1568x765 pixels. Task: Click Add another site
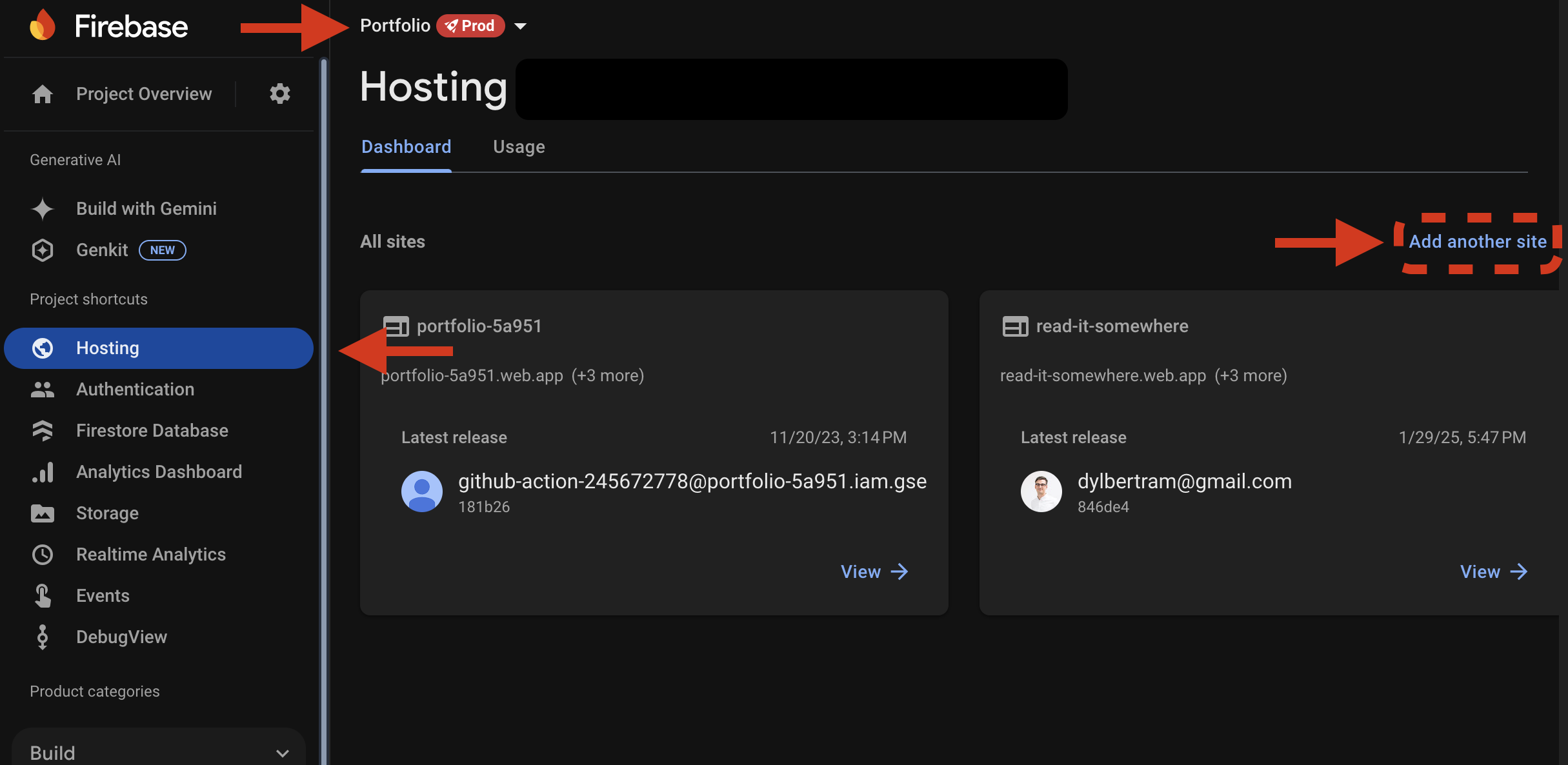(x=1478, y=242)
